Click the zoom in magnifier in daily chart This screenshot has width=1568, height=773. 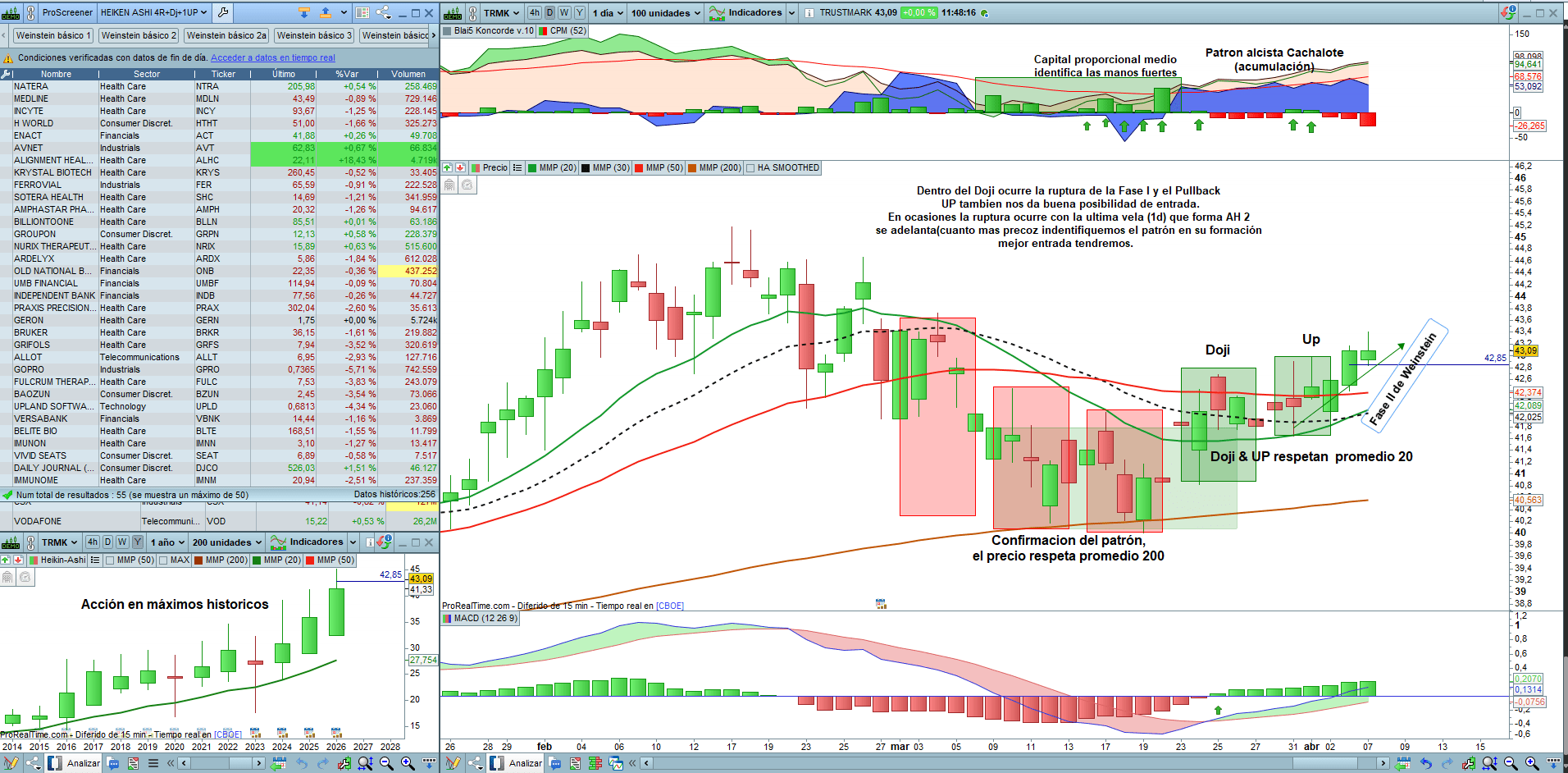coord(1531,763)
